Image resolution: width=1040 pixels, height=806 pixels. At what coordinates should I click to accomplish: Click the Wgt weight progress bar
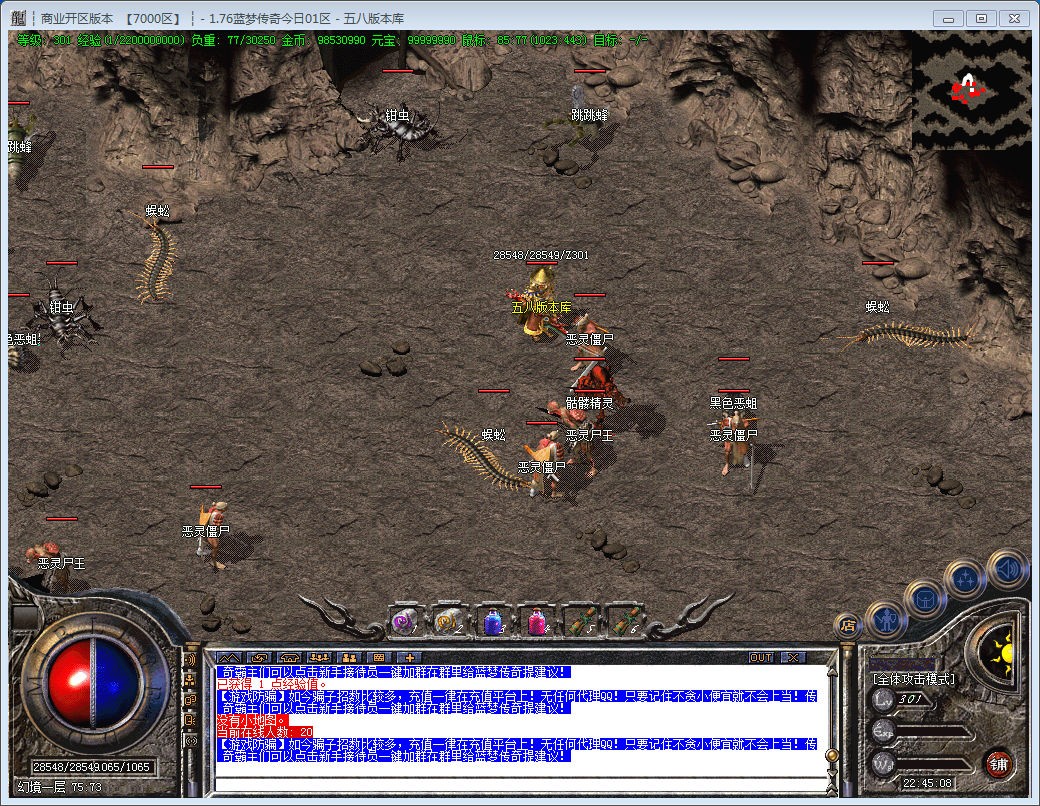pos(934,764)
